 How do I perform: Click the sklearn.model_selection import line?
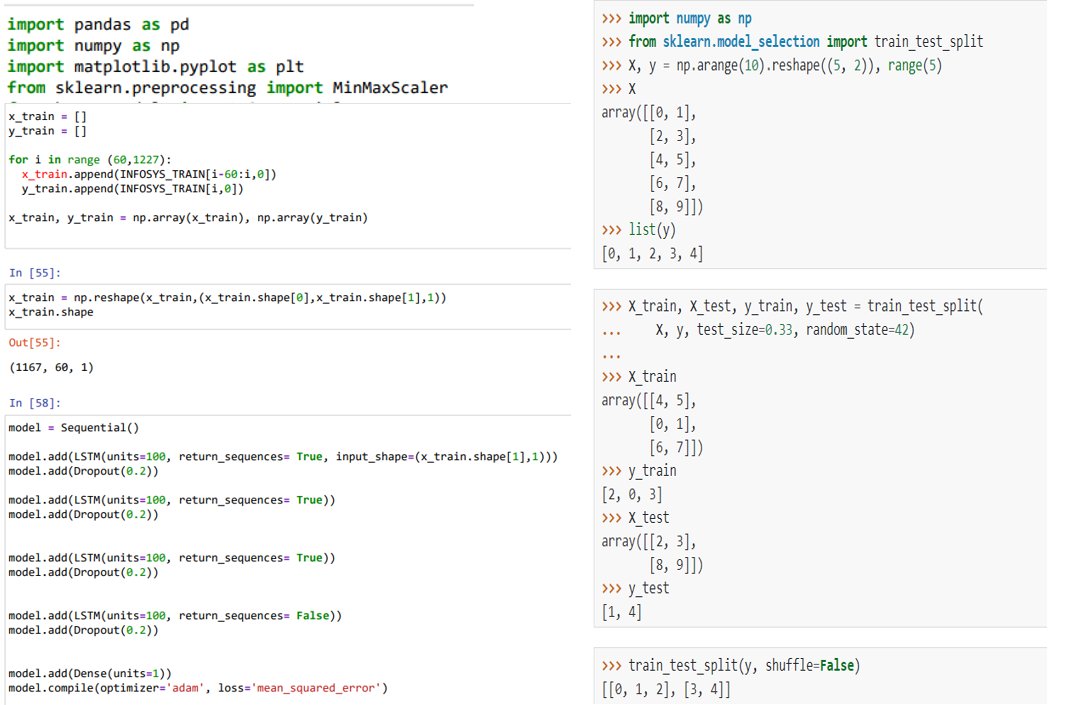(792, 42)
